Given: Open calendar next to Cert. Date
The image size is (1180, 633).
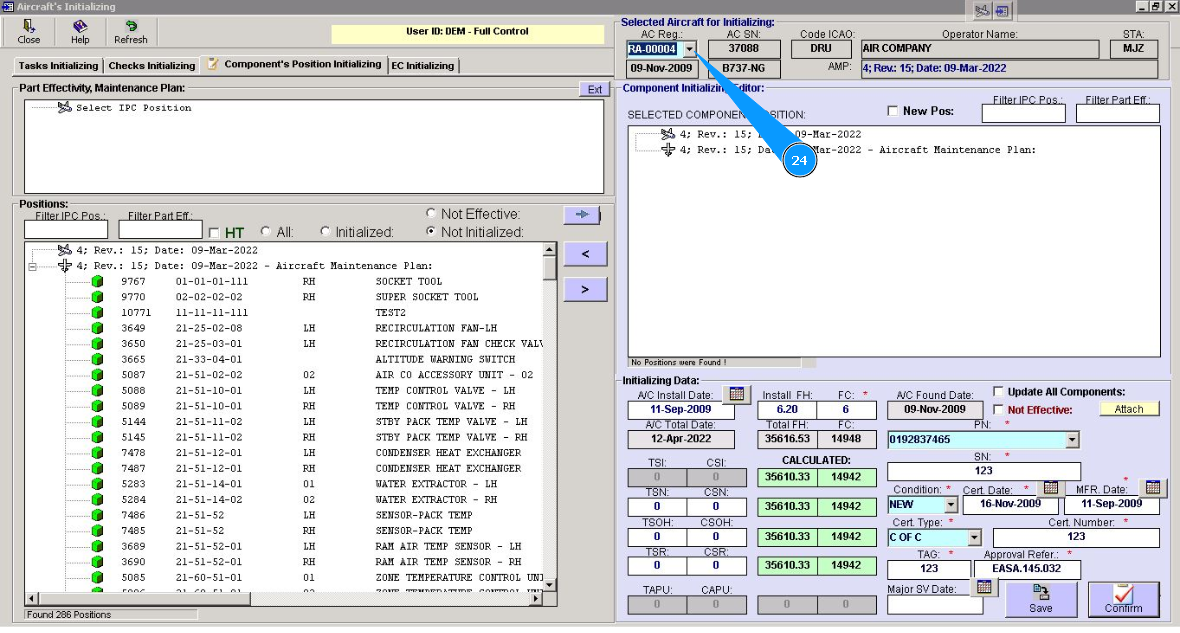Looking at the screenshot, I should pos(1050,487).
